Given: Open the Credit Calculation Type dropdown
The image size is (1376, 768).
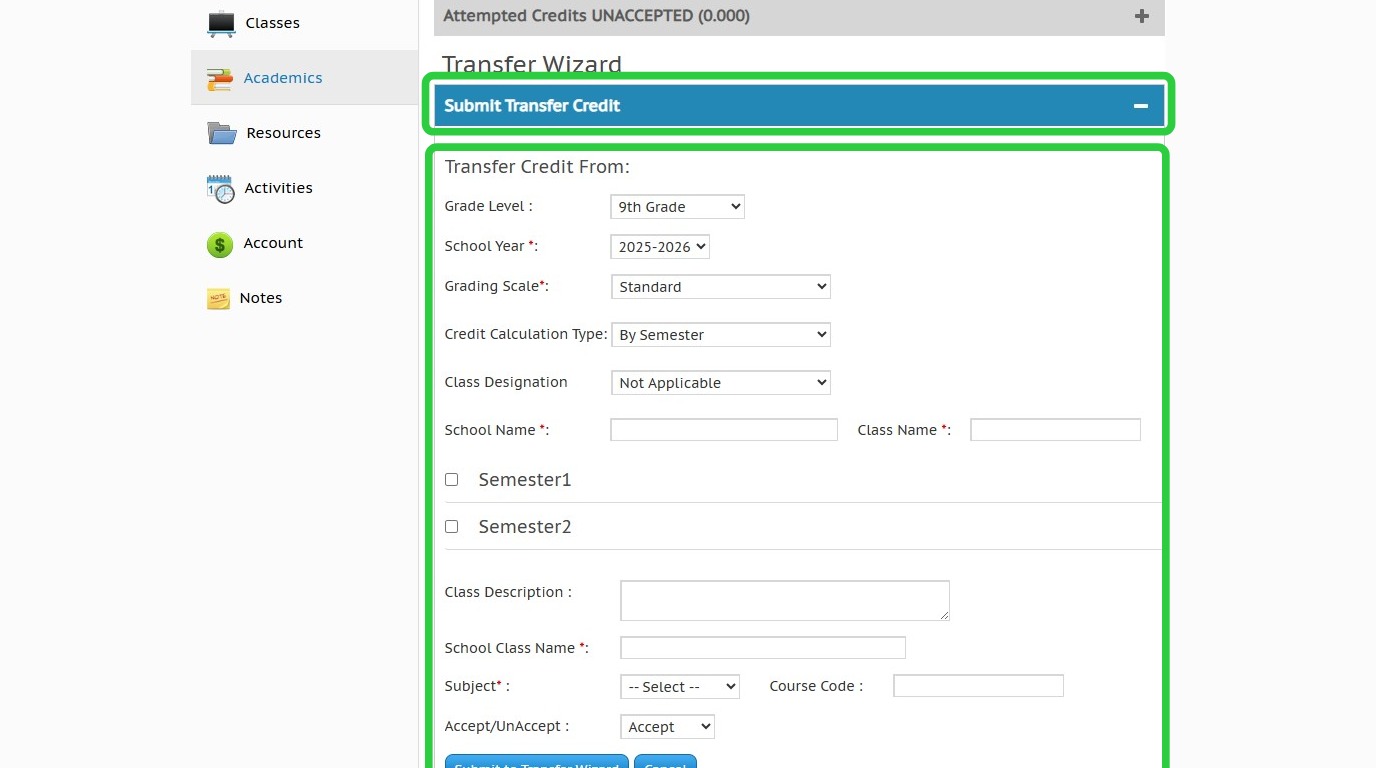Looking at the screenshot, I should point(720,335).
